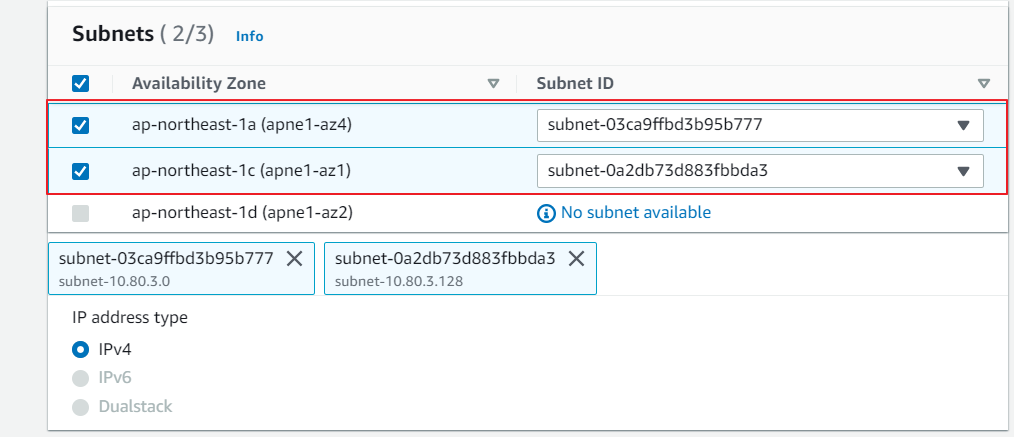Sort by Availability Zone column arrow
The image size is (1014, 437).
[493, 84]
